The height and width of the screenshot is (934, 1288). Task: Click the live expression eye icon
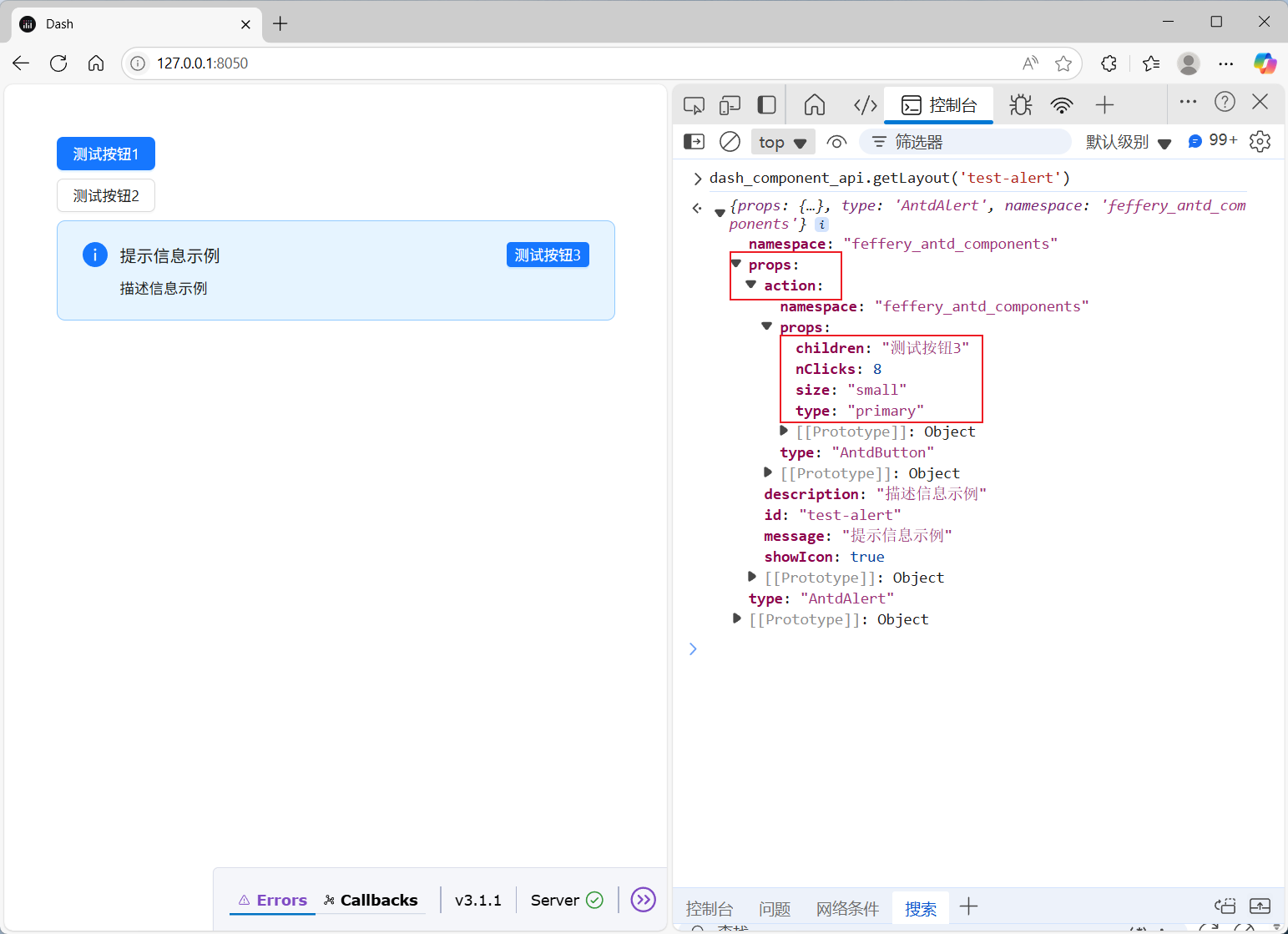[836, 142]
